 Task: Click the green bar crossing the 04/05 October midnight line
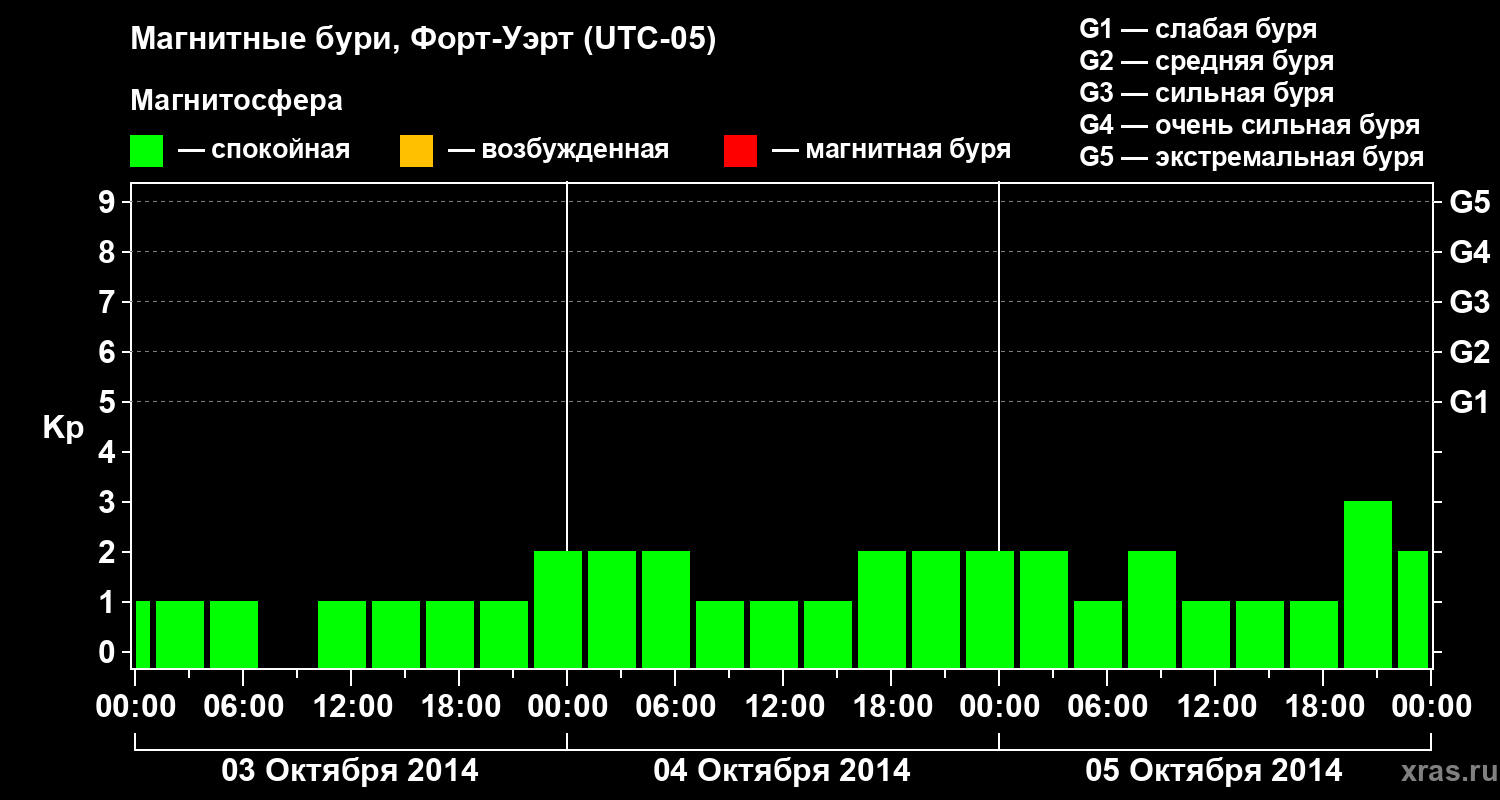click(990, 609)
